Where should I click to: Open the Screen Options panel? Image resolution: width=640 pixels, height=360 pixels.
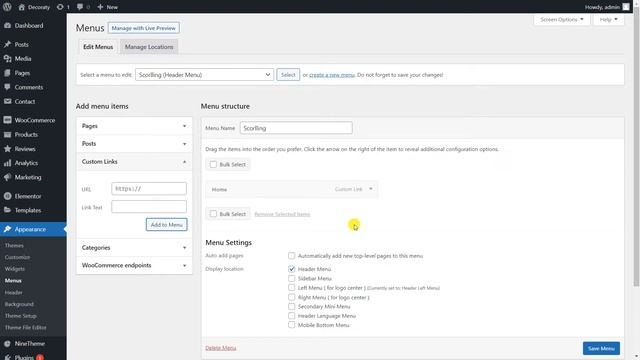click(x=562, y=19)
